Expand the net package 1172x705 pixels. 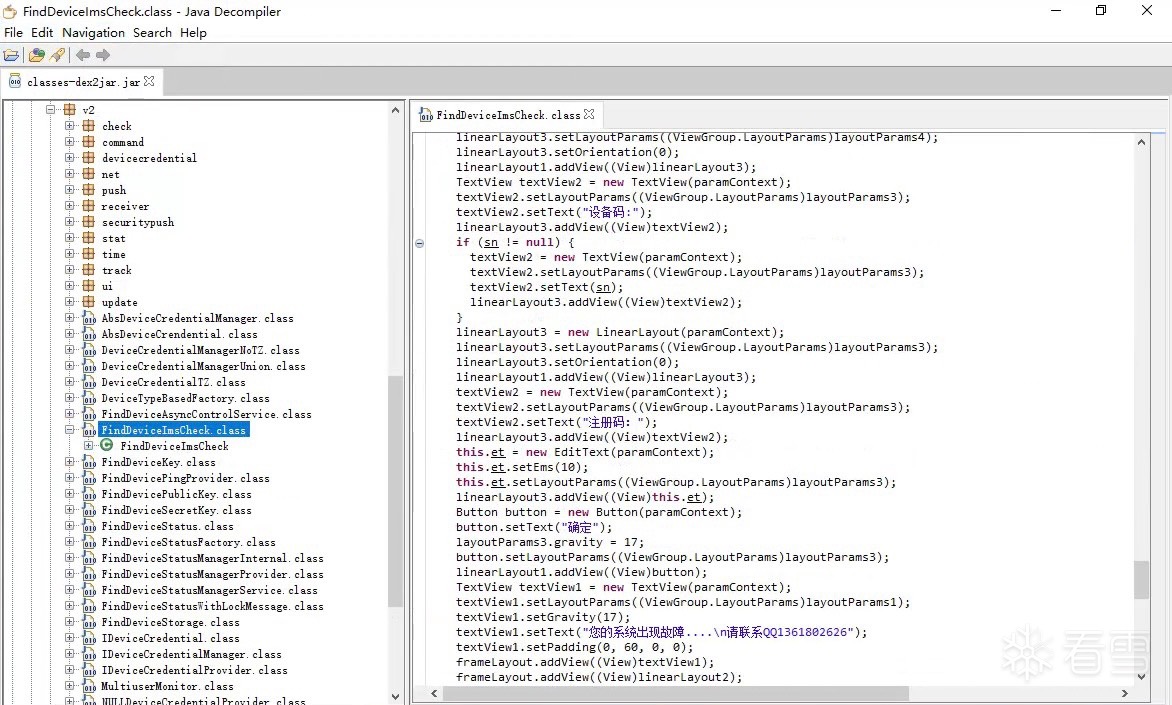point(70,173)
